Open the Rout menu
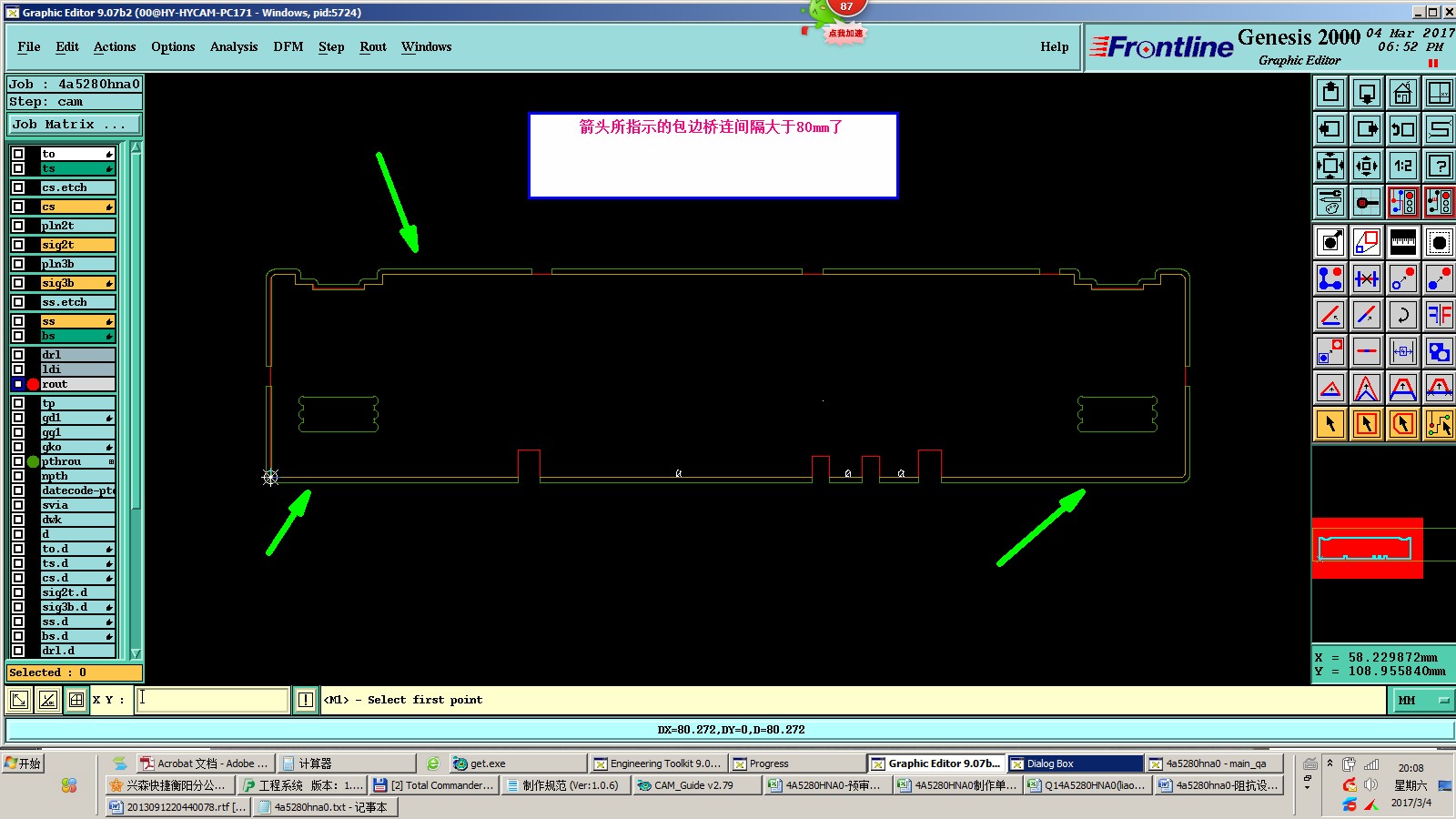Viewport: 1456px width, 819px height. pyautogui.click(x=373, y=46)
